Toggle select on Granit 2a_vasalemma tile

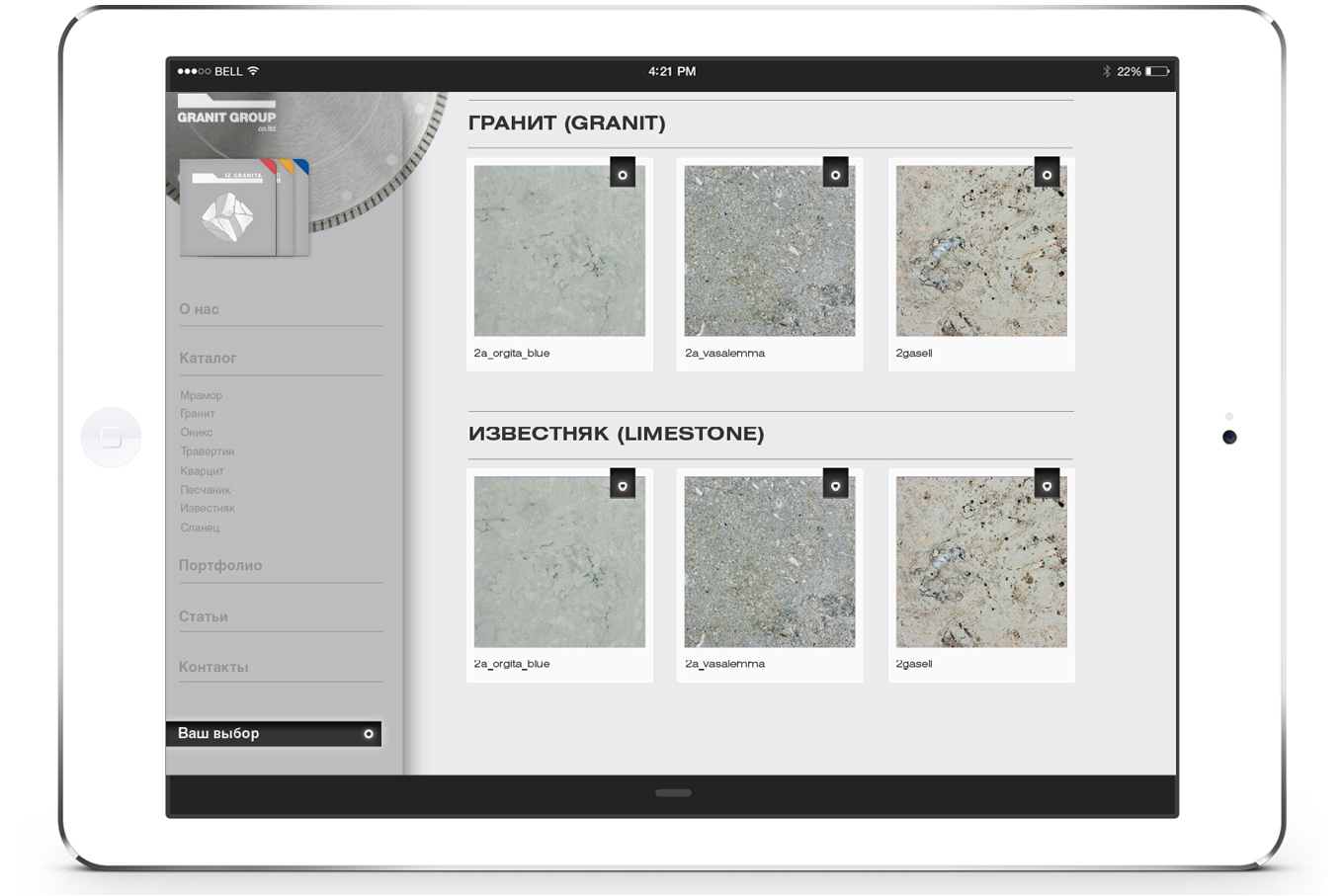[x=835, y=174]
